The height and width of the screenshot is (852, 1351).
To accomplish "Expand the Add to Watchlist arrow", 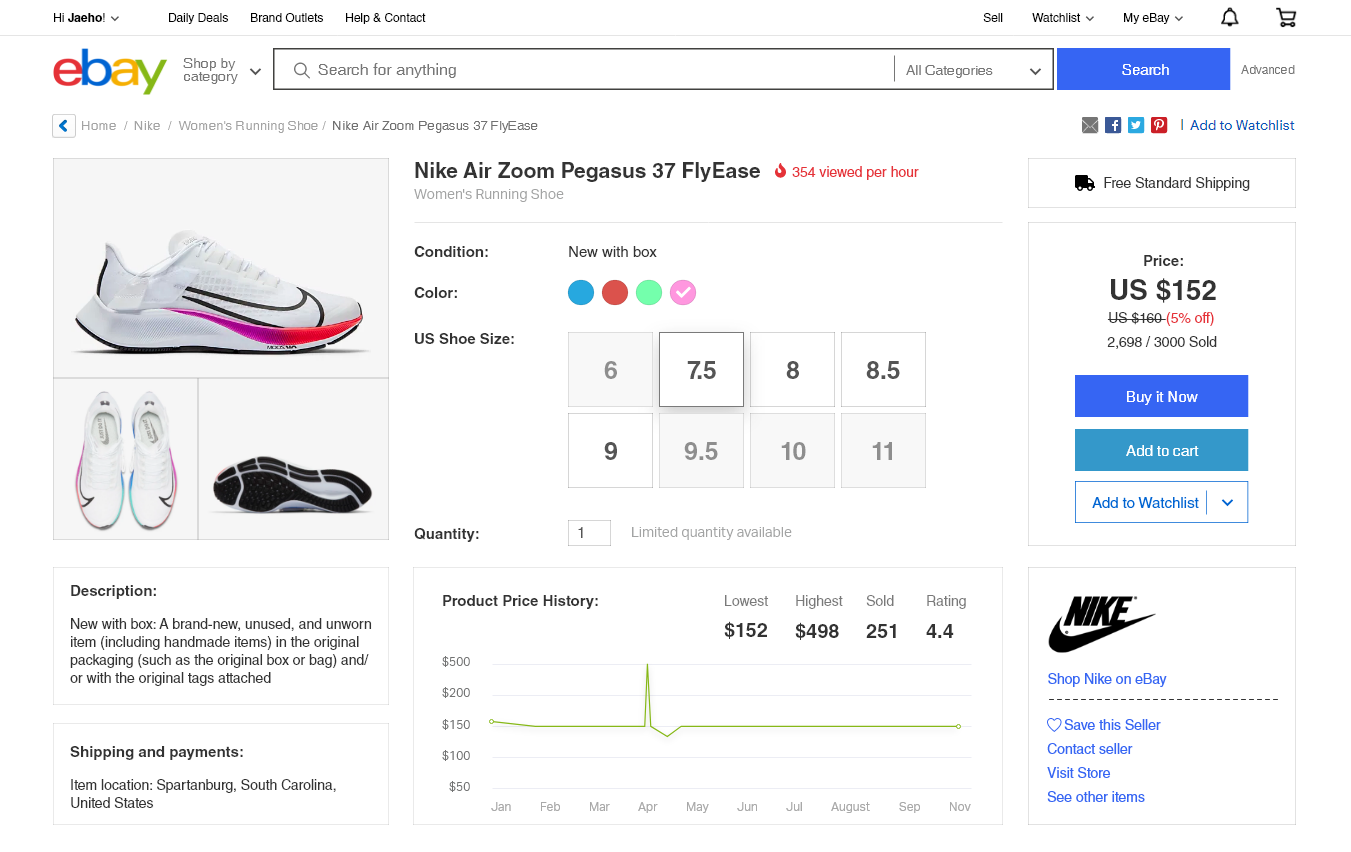I will tap(1228, 503).
